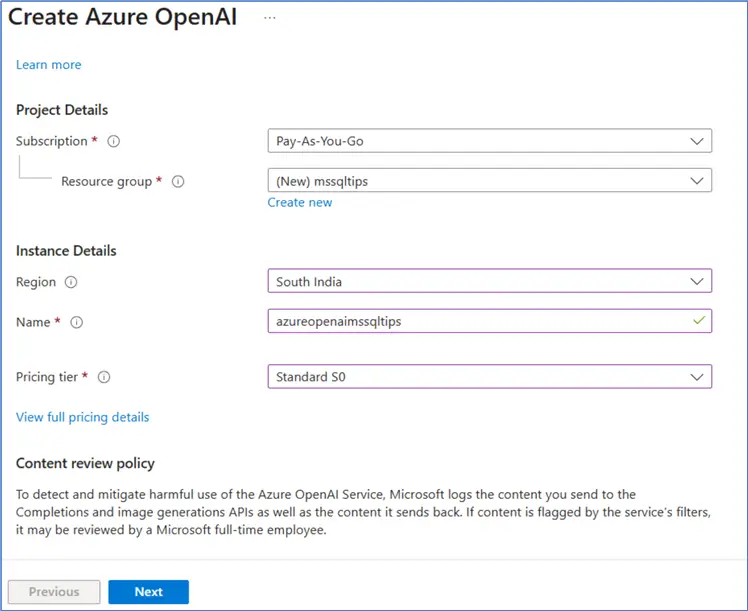Click the green validation checkmark in Name
The height and width of the screenshot is (611, 748).
click(x=699, y=321)
